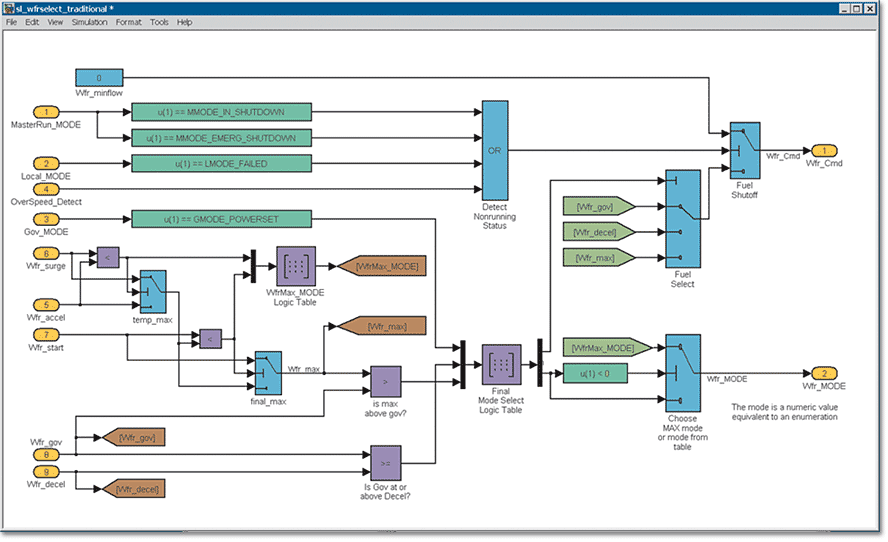888x542 pixels.
Task: Minimize the sl_wfrselect_traditional window
Action: [844, 8]
